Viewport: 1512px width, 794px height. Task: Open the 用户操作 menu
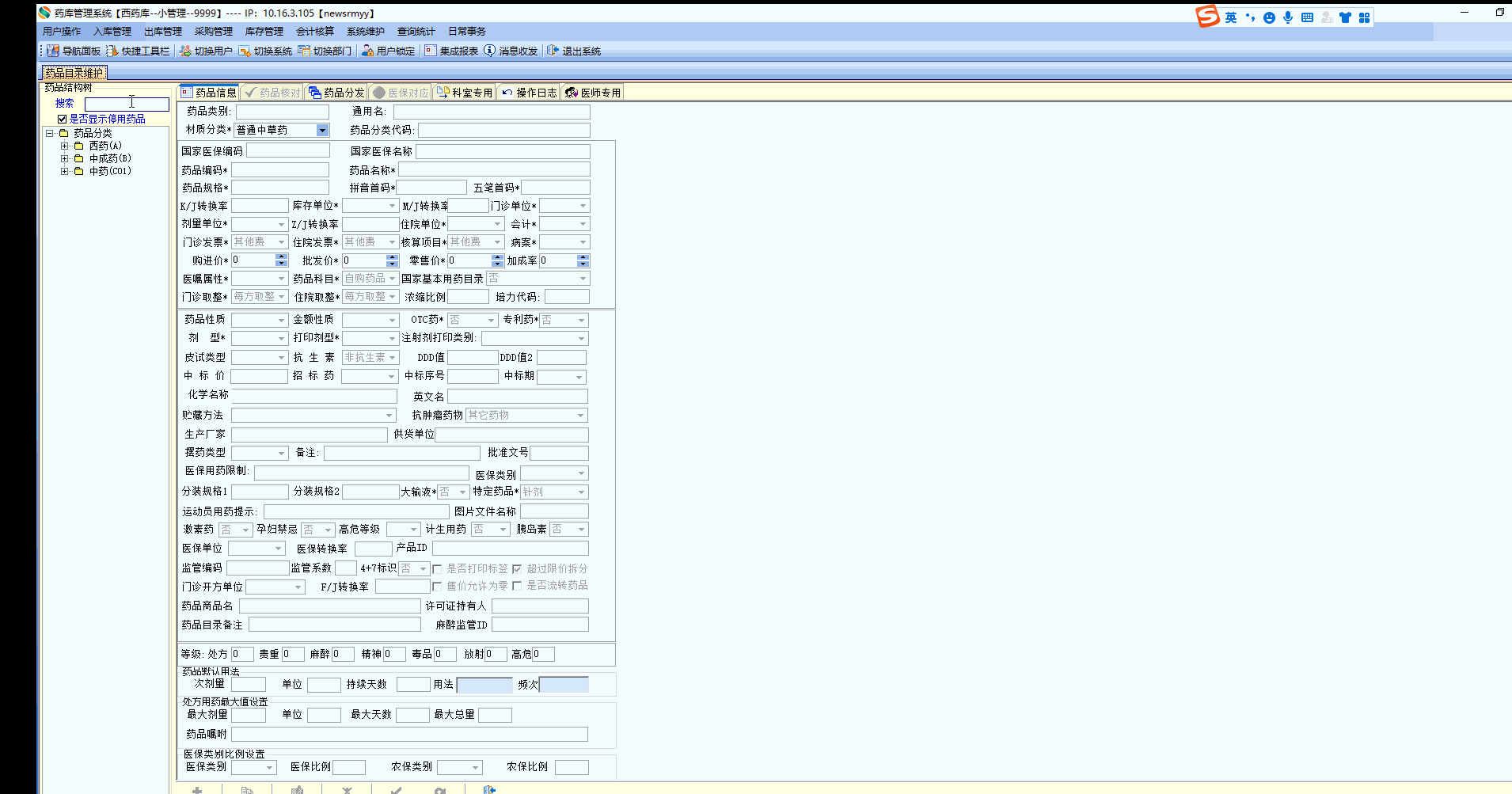click(62, 32)
